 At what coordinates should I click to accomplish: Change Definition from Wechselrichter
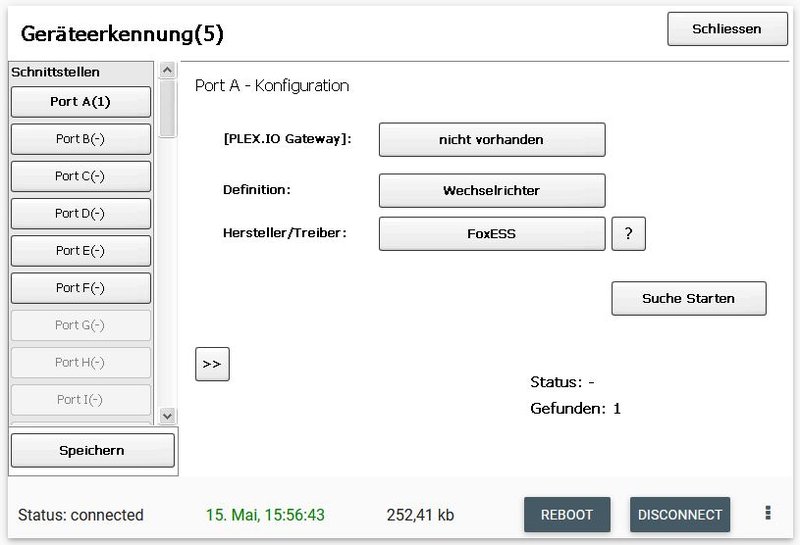point(491,190)
